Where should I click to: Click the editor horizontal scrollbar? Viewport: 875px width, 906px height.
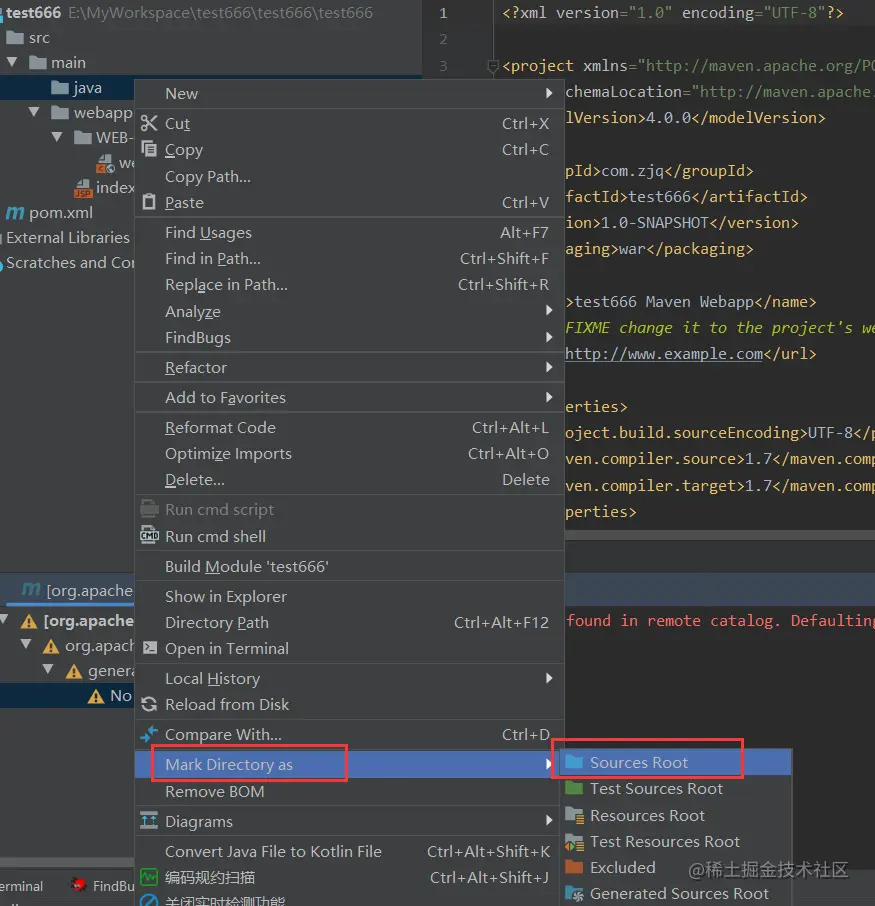[x=719, y=534]
